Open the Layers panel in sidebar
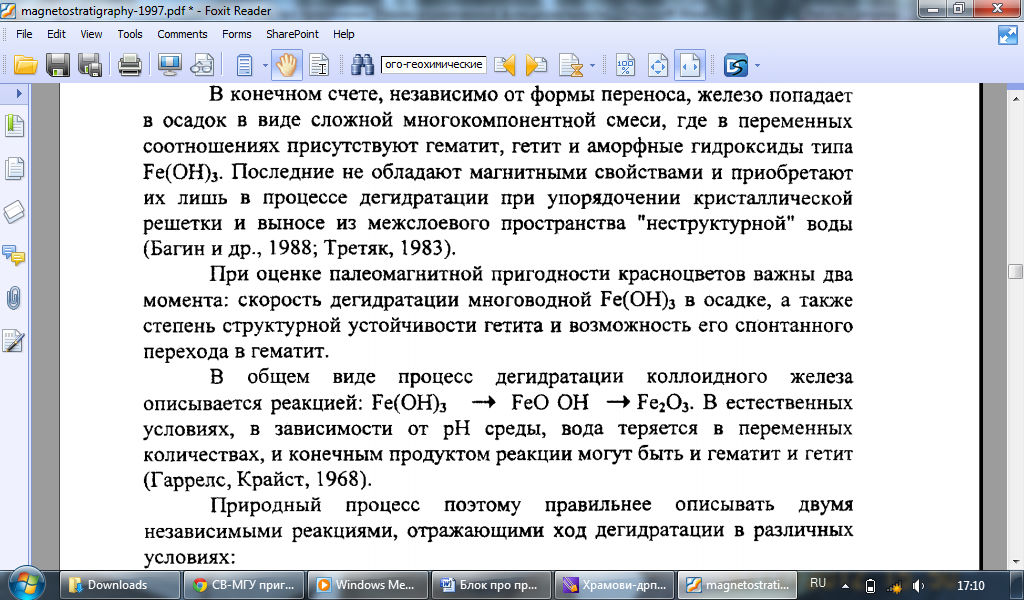 pyautogui.click(x=14, y=212)
